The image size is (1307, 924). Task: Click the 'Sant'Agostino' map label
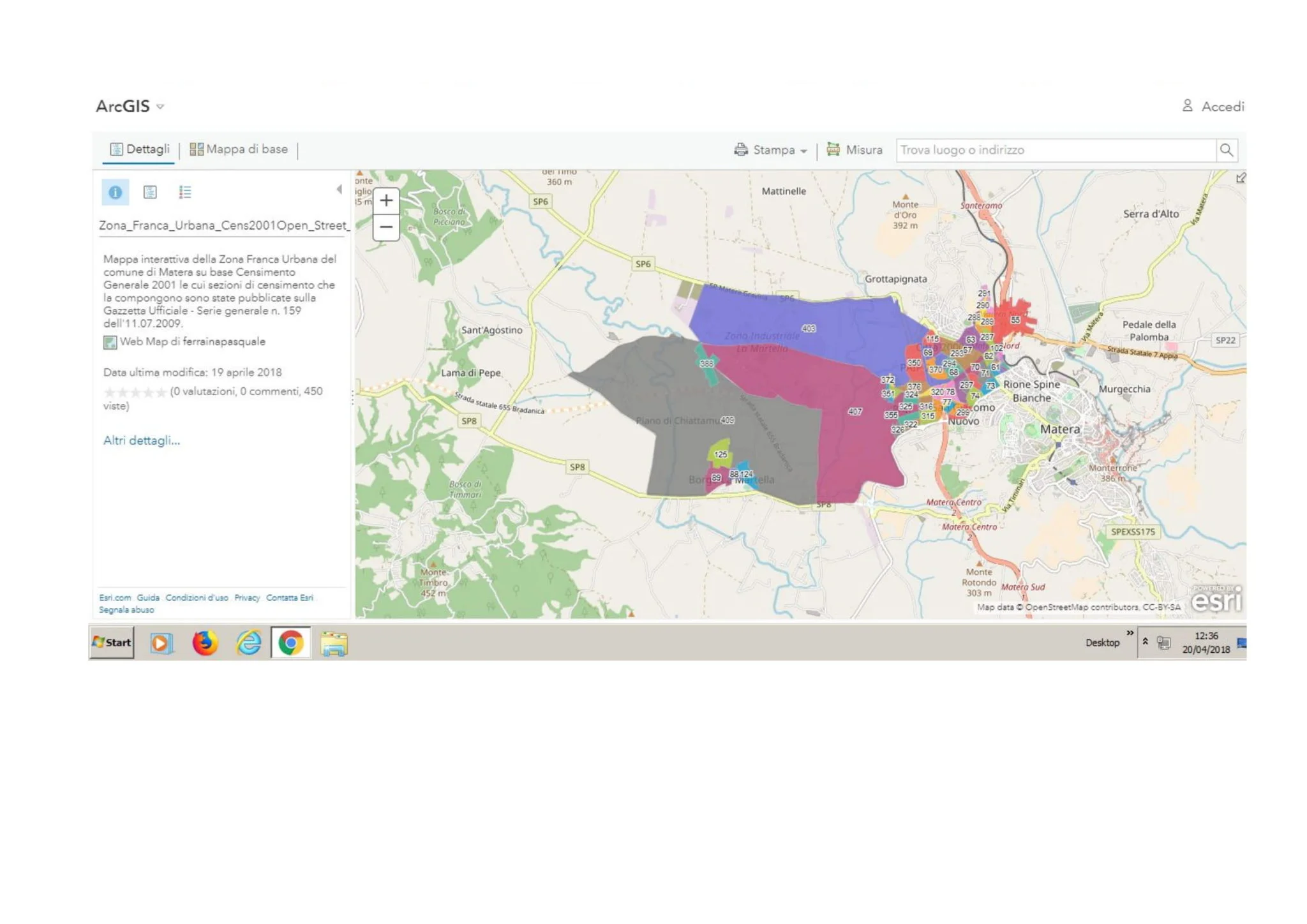pyautogui.click(x=491, y=330)
